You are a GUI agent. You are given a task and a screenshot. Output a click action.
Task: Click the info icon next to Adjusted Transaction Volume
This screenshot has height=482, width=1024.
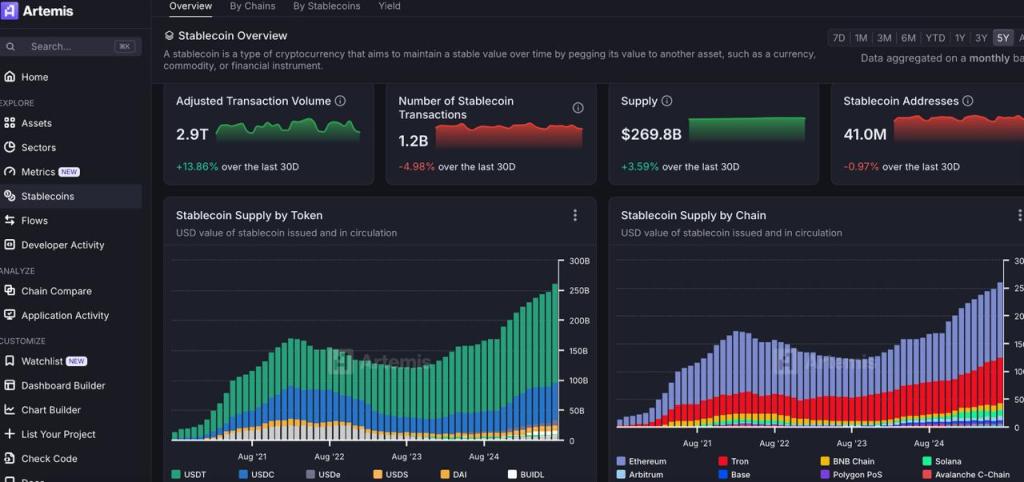(x=340, y=101)
